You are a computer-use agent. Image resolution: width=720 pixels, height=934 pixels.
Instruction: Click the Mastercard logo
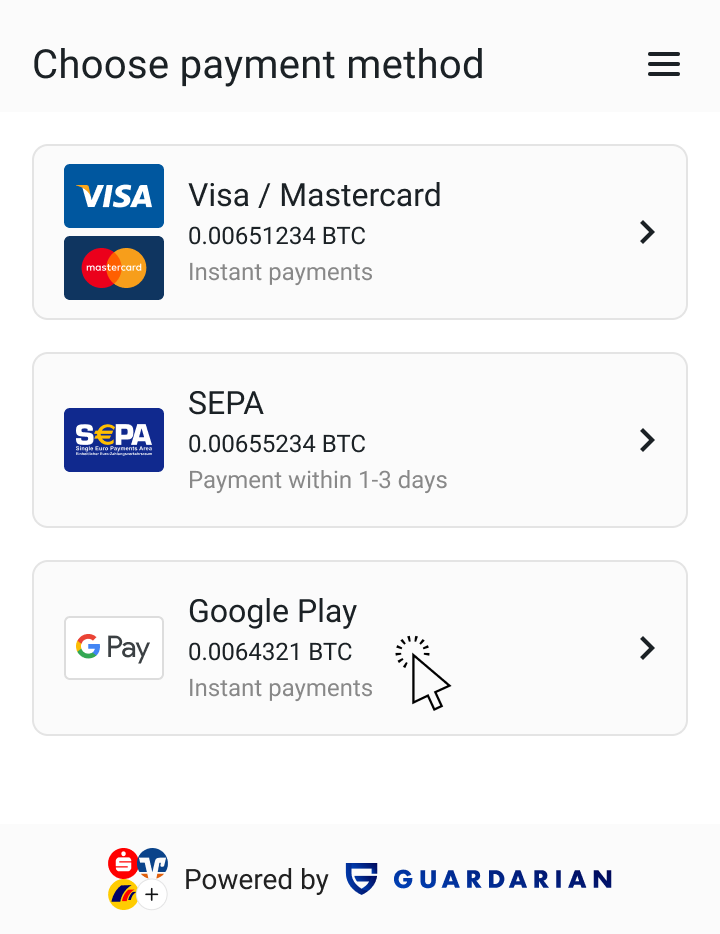pyautogui.click(x=114, y=268)
